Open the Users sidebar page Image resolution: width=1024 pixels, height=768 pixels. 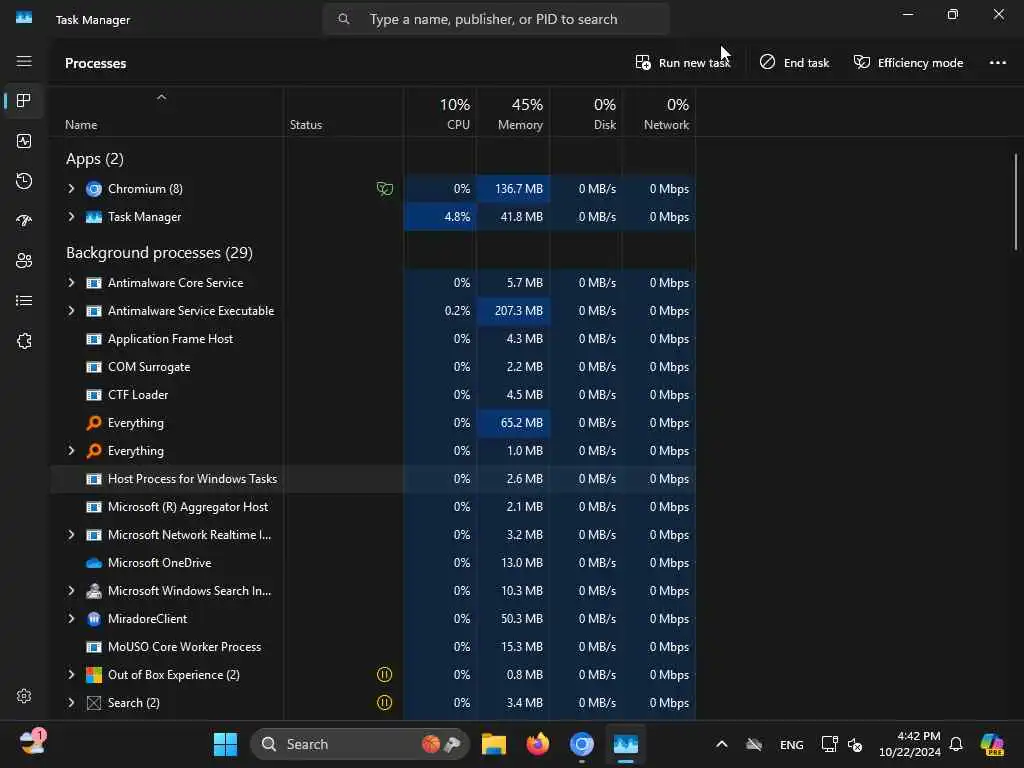click(24, 261)
